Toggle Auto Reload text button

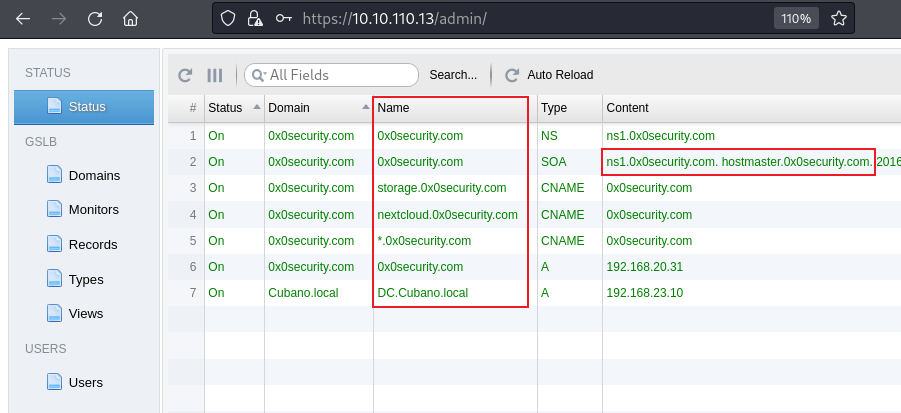(560, 75)
